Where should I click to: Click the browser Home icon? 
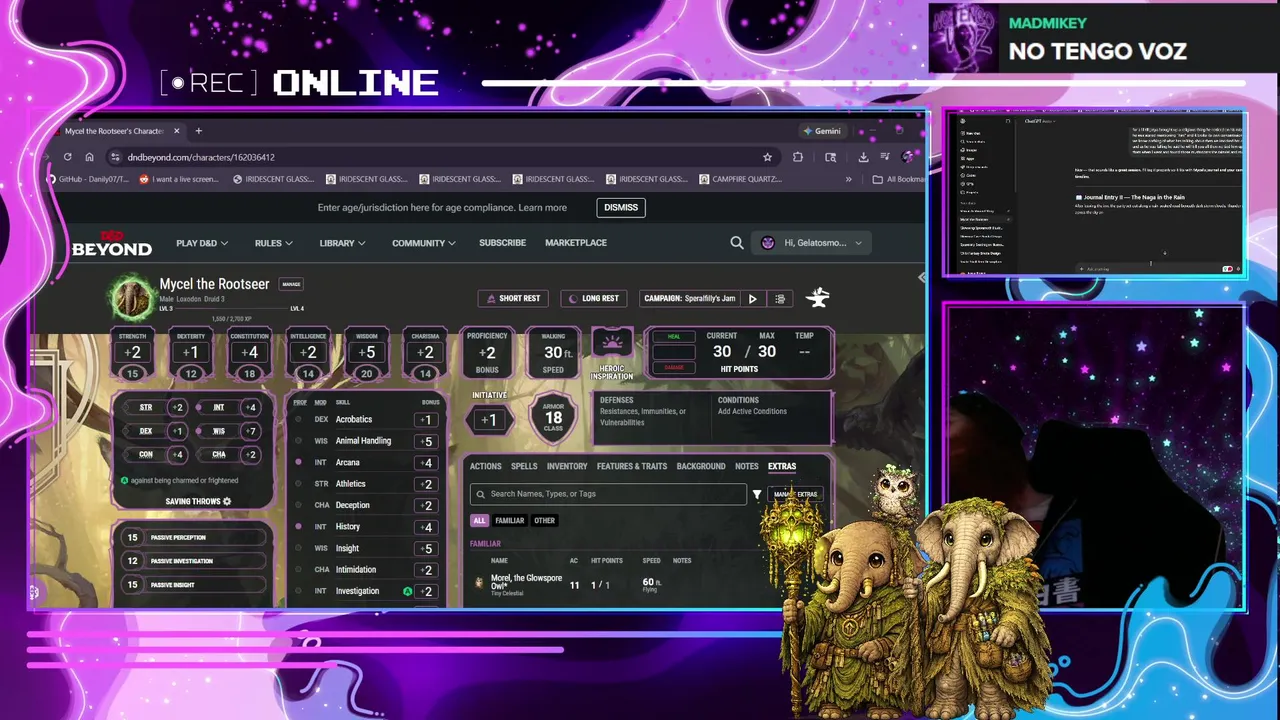[x=89, y=157]
